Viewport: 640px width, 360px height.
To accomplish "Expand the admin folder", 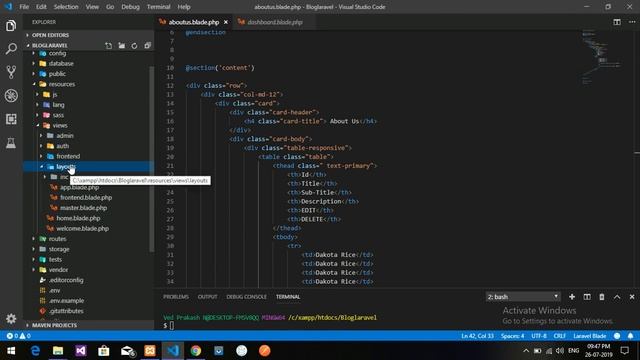I will (65, 136).
